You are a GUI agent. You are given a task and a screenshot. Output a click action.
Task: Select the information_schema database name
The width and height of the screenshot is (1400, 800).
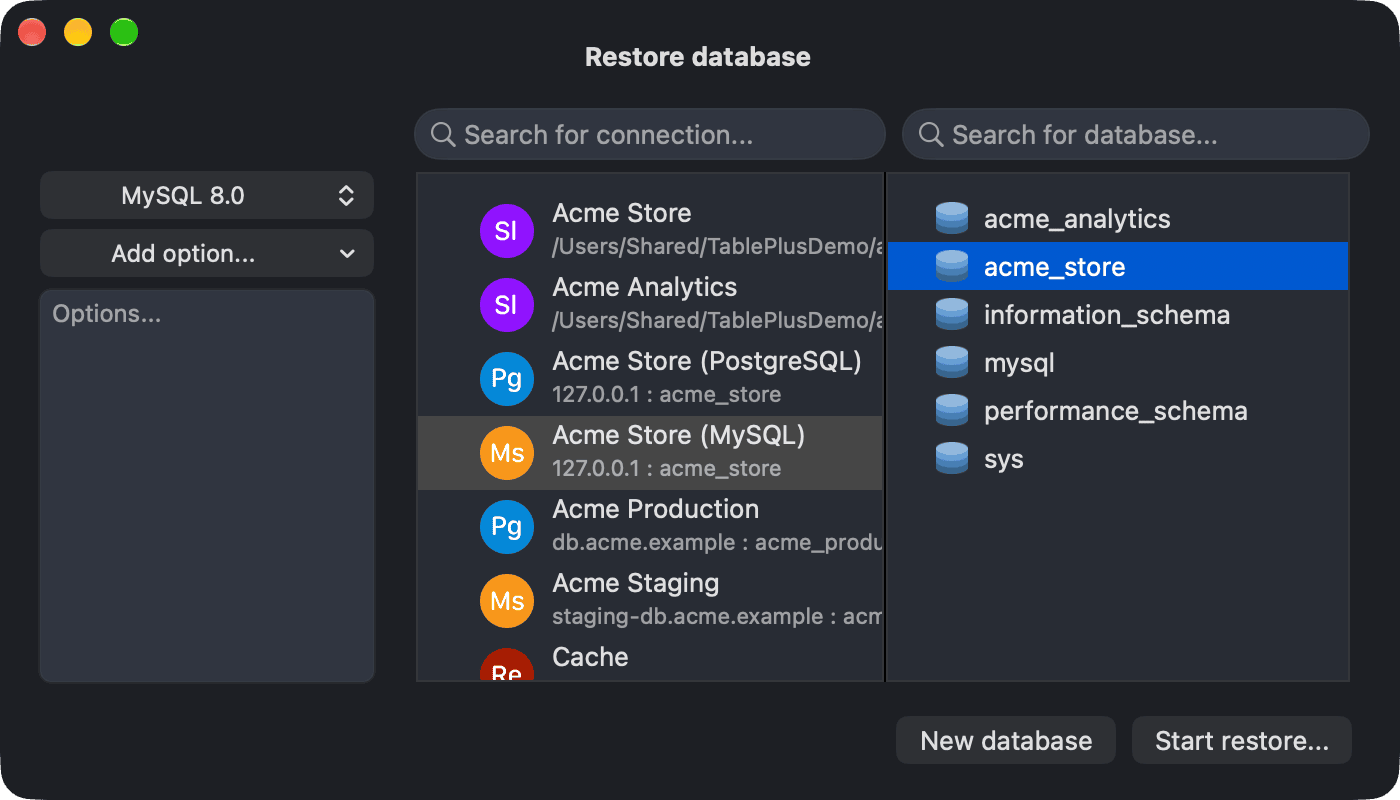[1107, 315]
